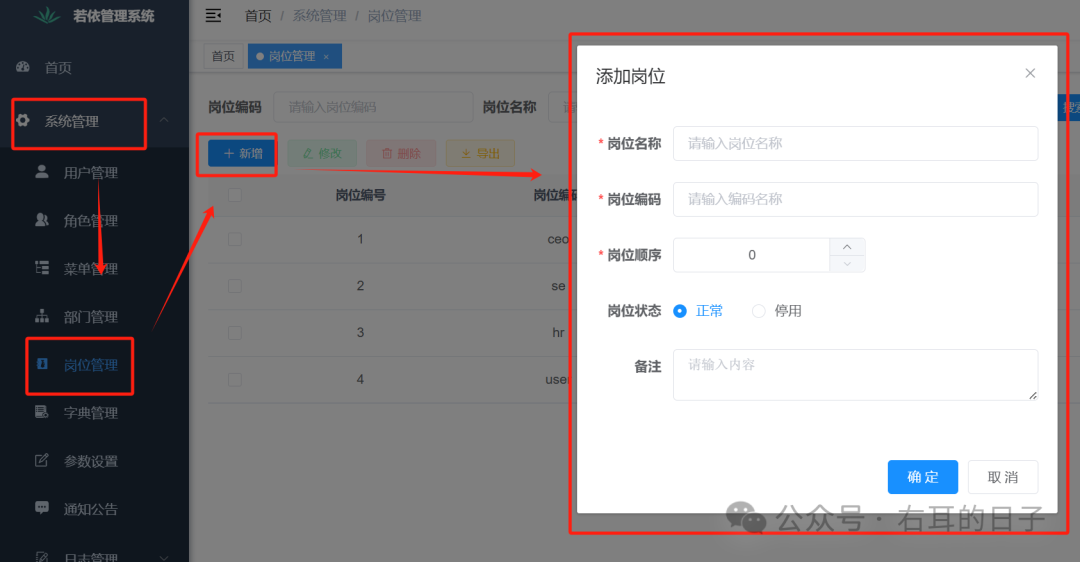Select the 停用 status radio button

point(759,311)
